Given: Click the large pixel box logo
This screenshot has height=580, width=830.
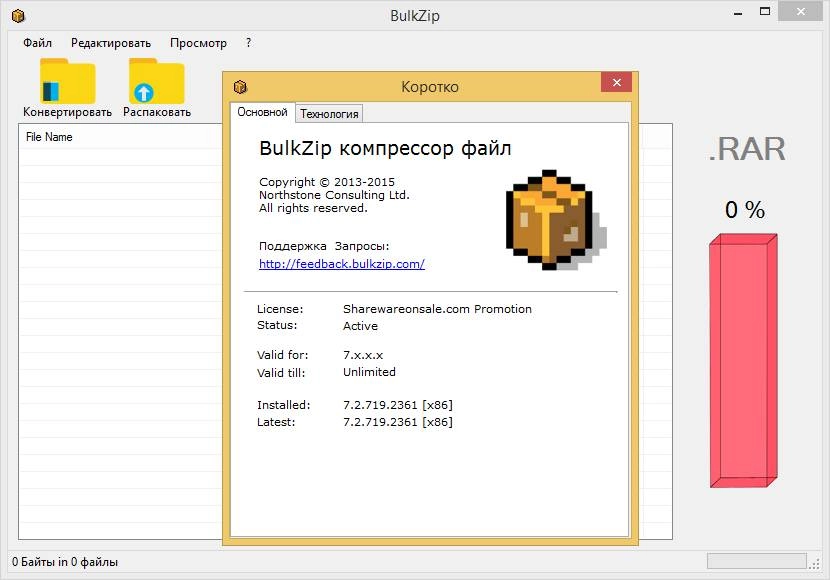Looking at the screenshot, I should click(x=556, y=220).
